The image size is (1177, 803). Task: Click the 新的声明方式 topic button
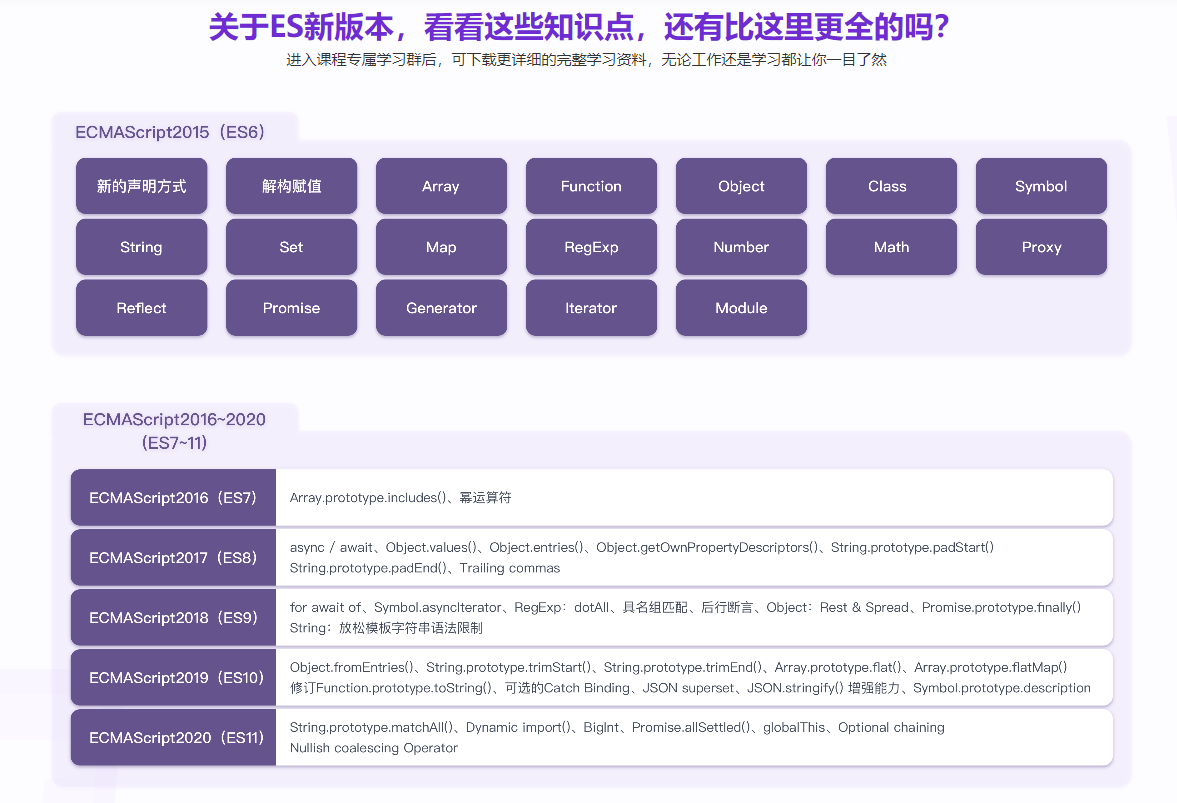click(x=141, y=186)
